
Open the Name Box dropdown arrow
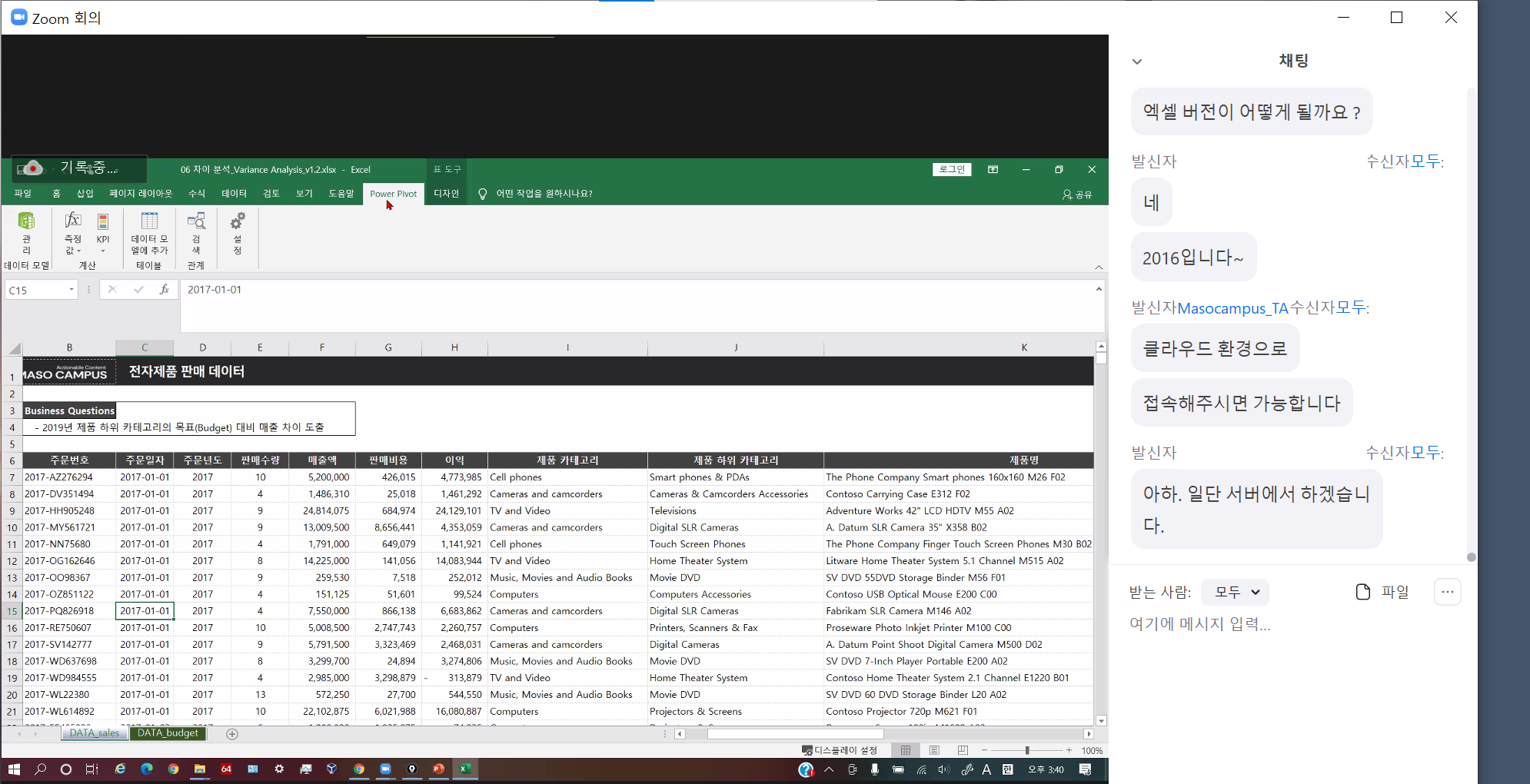(72, 290)
